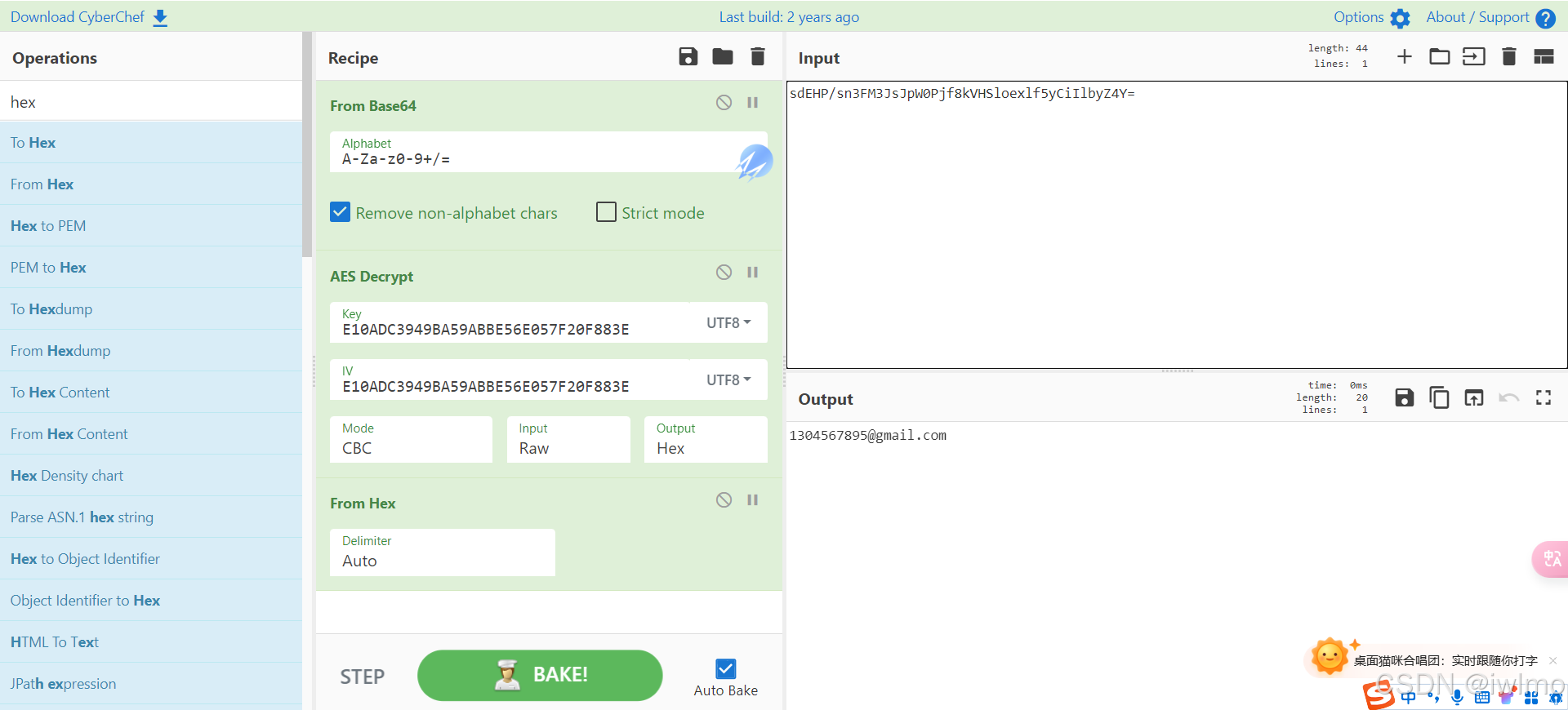This screenshot has height=710, width=1568.
Task: Disable the From Hex operation
Action: coord(724,499)
